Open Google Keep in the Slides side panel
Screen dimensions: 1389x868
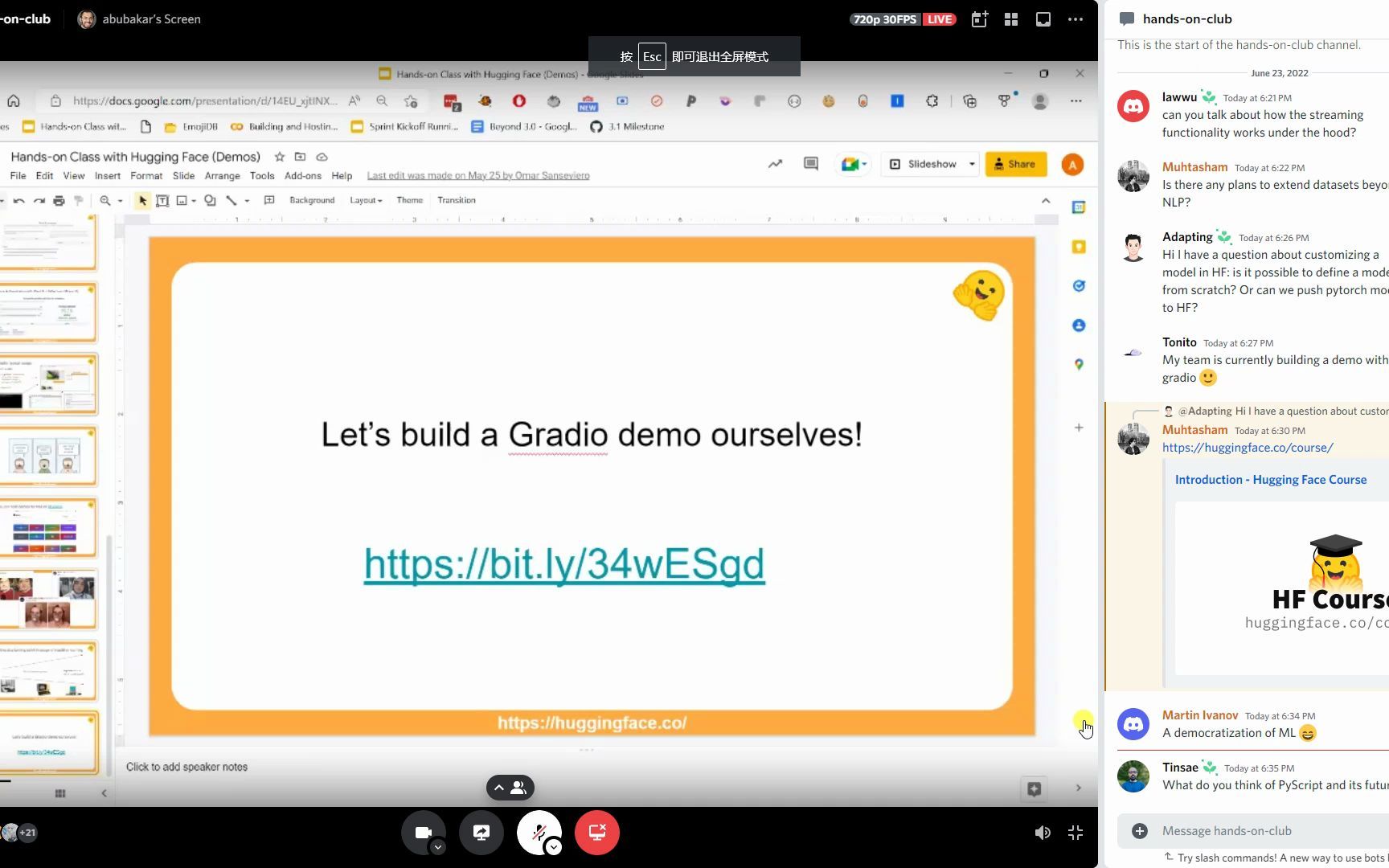(x=1079, y=247)
